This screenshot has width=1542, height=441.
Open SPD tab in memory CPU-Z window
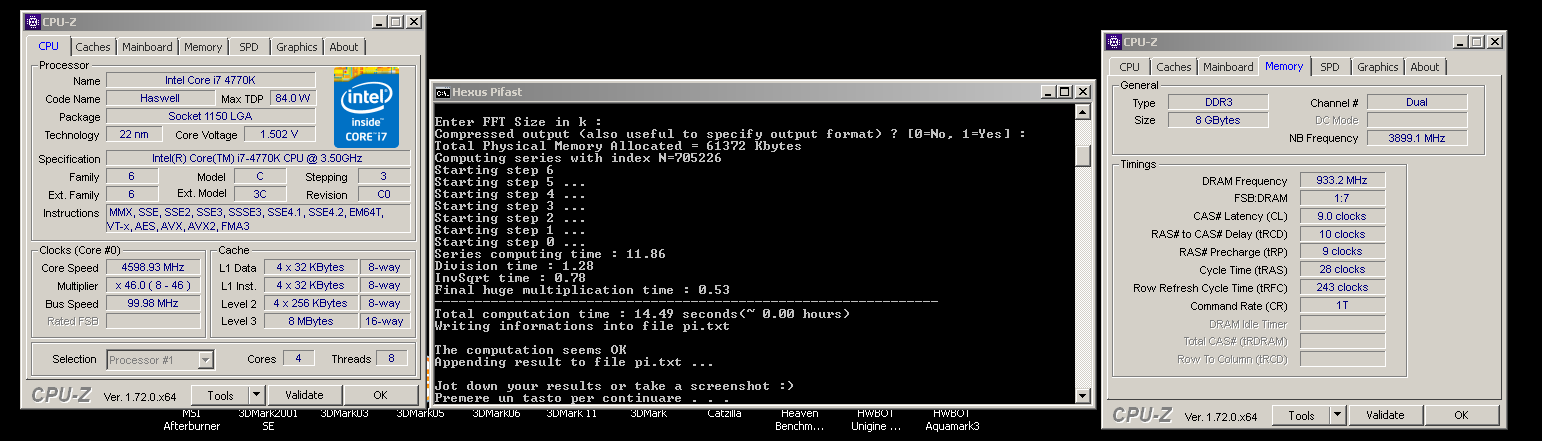[1329, 67]
